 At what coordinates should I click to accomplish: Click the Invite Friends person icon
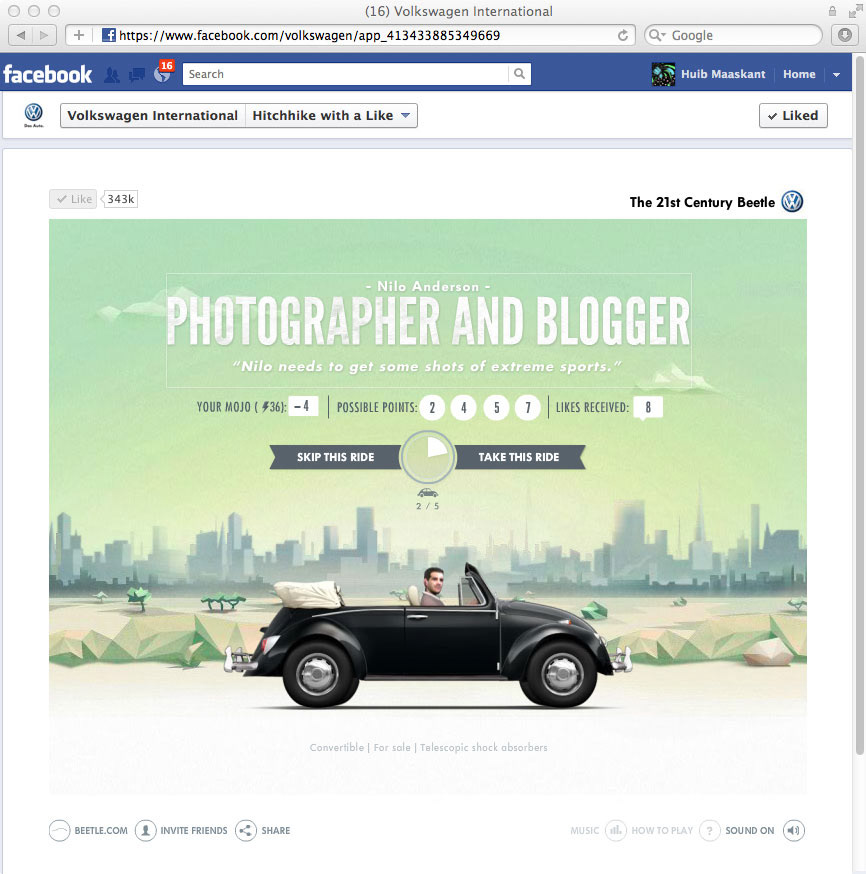tap(145, 831)
